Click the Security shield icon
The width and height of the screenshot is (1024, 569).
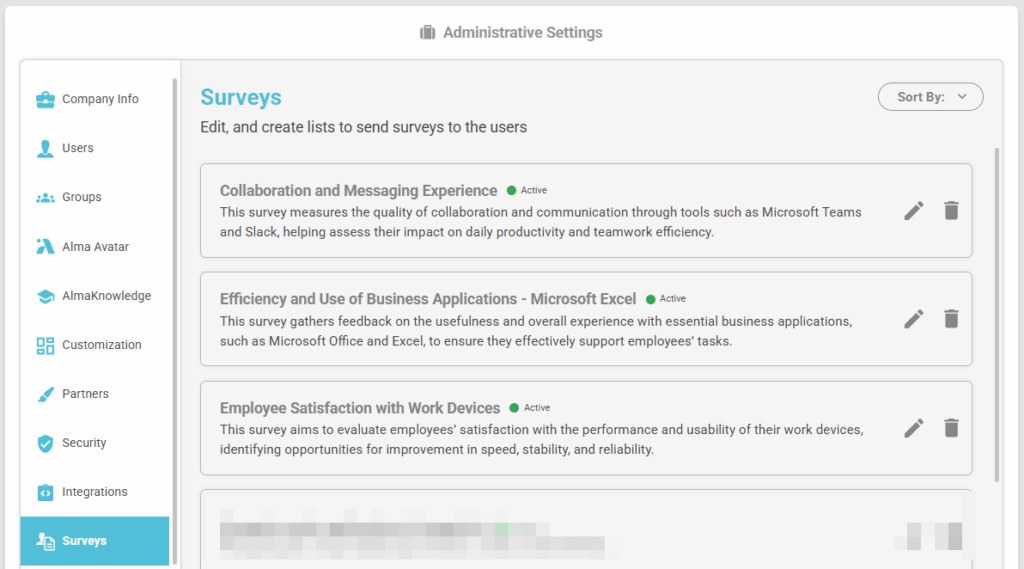(45, 443)
